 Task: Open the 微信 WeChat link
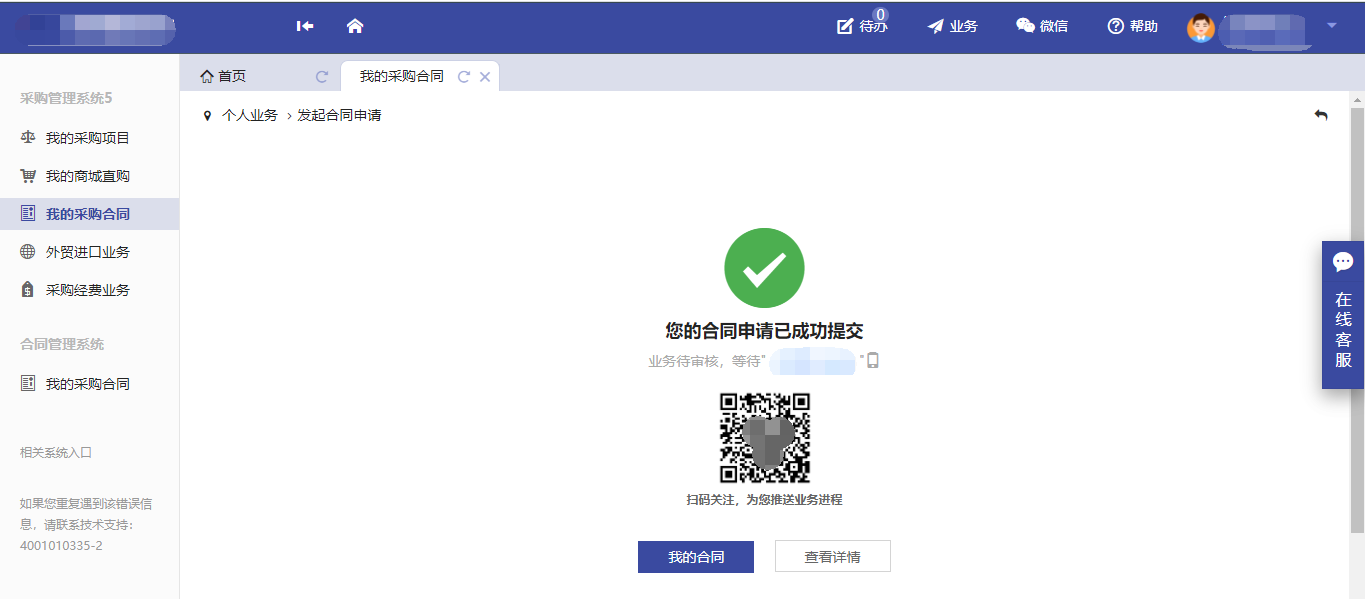tap(1041, 26)
